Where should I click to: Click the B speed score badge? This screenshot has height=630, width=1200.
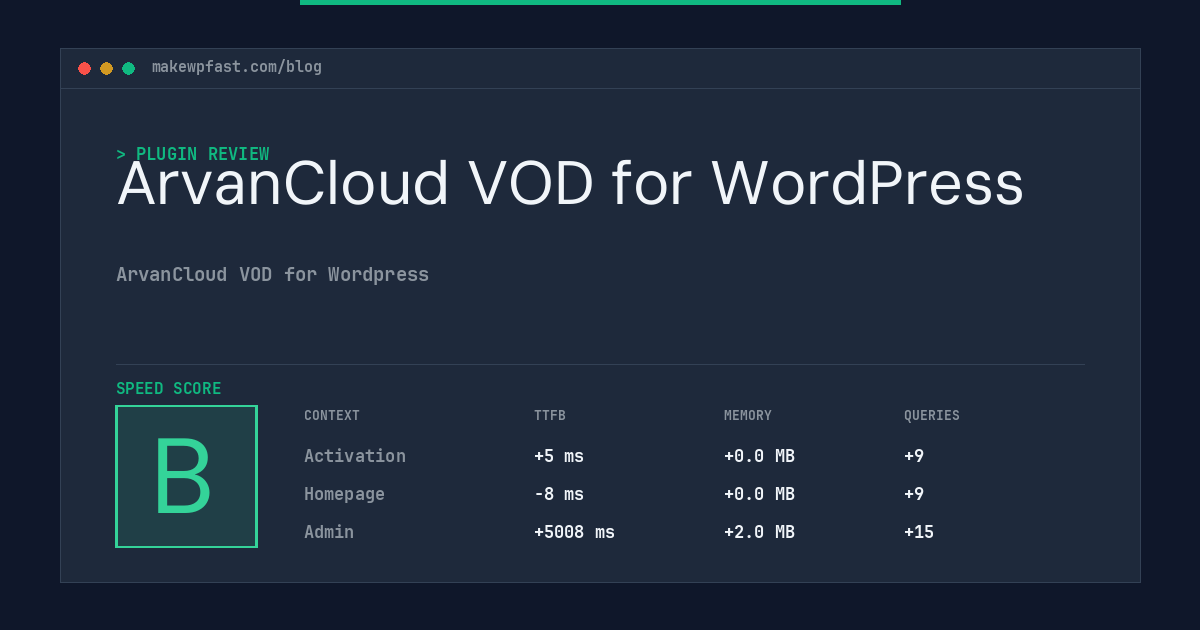click(186, 476)
